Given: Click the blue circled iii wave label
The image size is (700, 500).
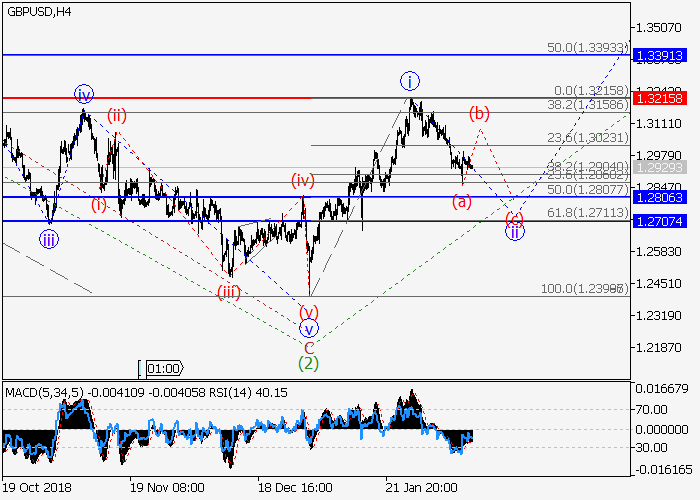Looking at the screenshot, I should pyautogui.click(x=49, y=239).
